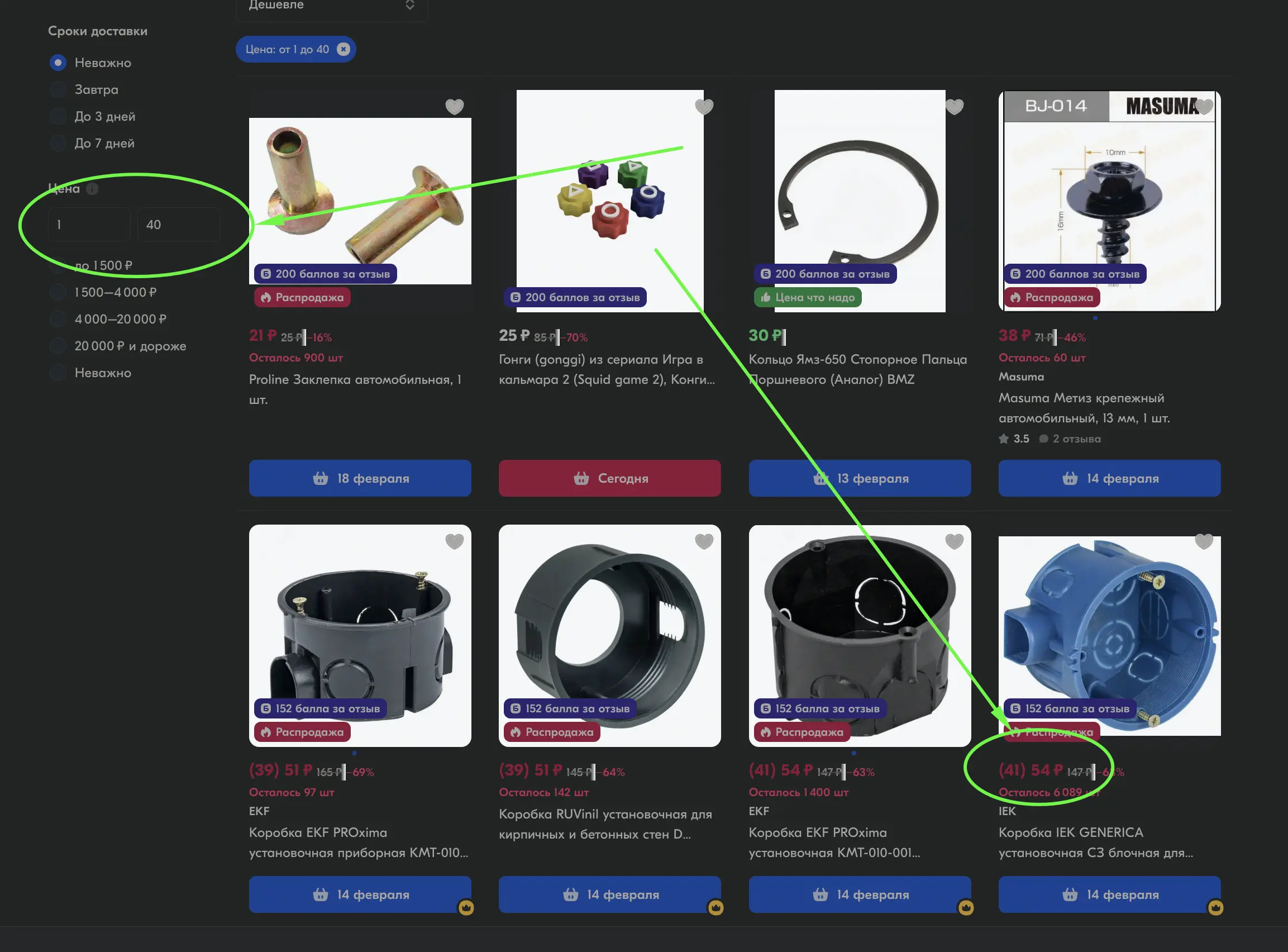Open 'Коробка IEK GENERICA установочная' title
This screenshot has height=952, width=1288.
1096,842
